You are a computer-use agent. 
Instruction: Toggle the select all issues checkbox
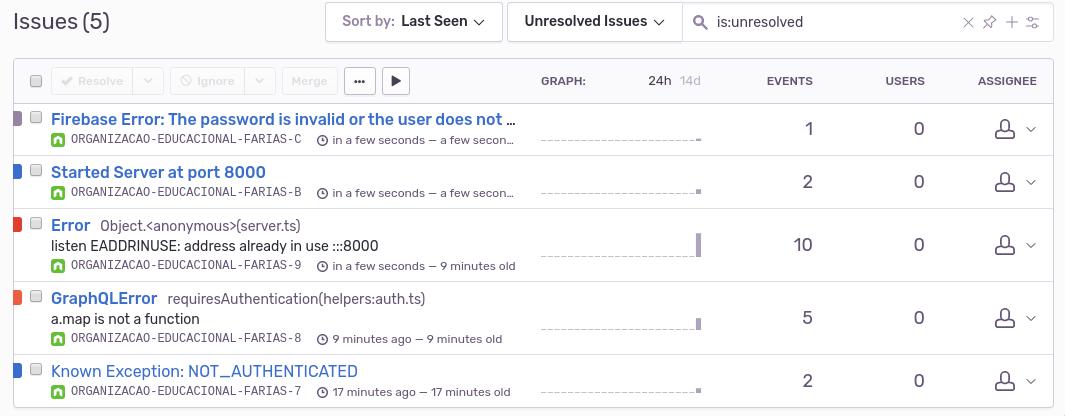(36, 81)
